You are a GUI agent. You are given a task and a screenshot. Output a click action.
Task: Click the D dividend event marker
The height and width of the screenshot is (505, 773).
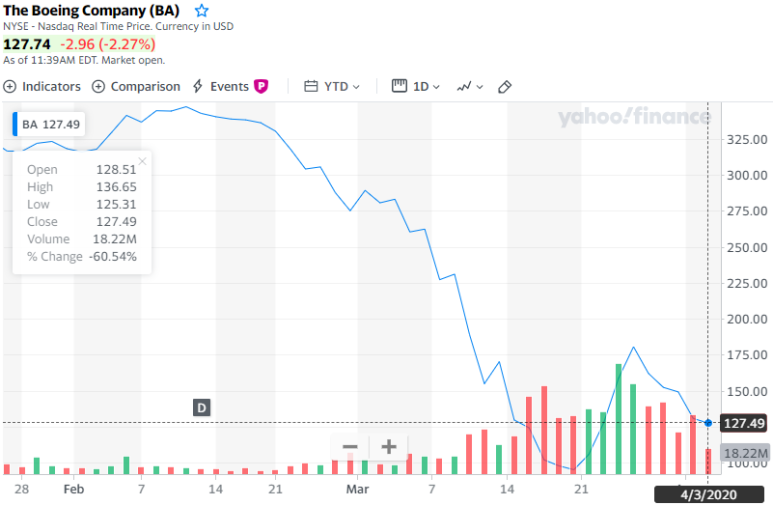201,407
